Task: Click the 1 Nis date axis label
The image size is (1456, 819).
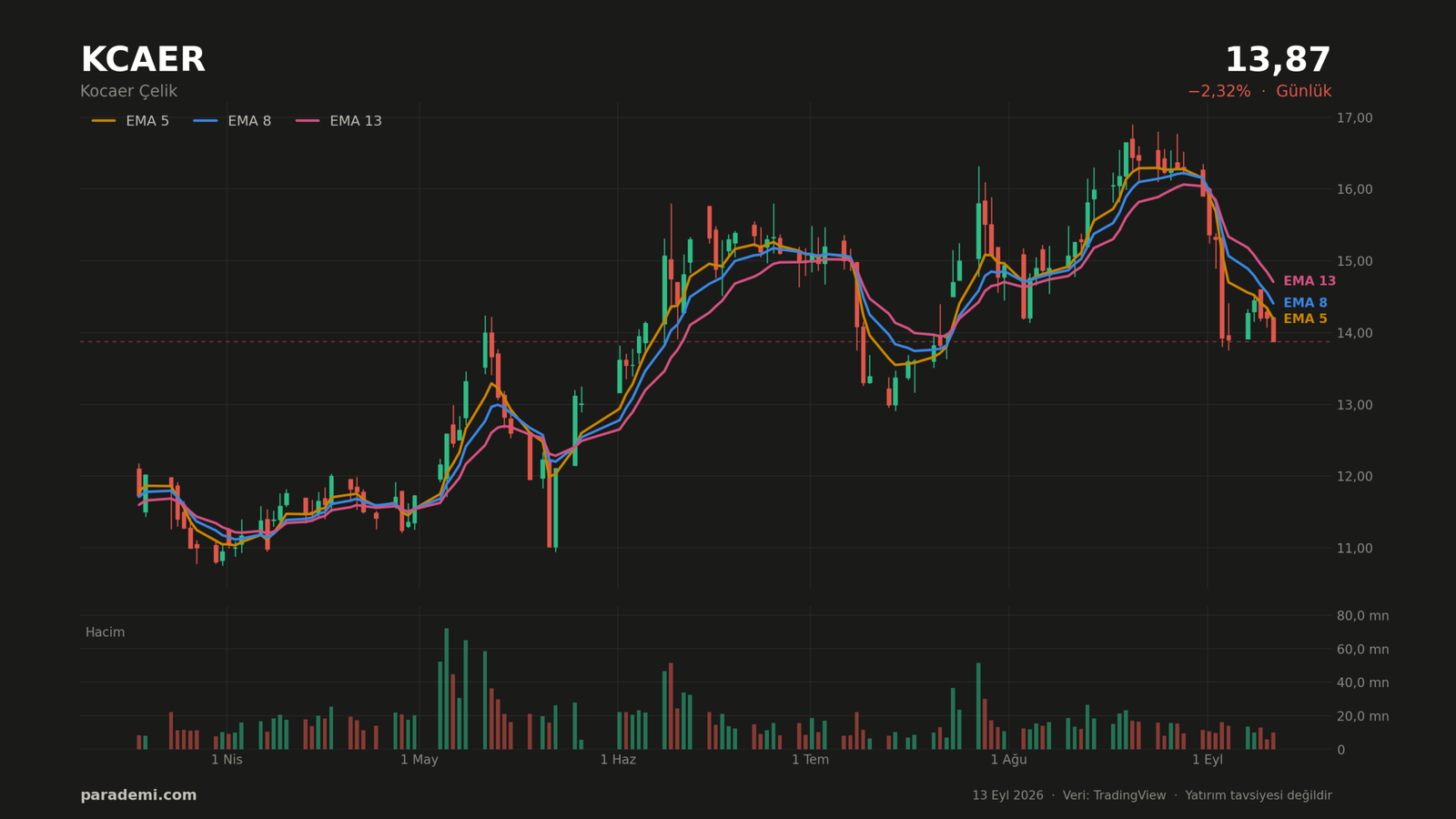Action: click(227, 760)
